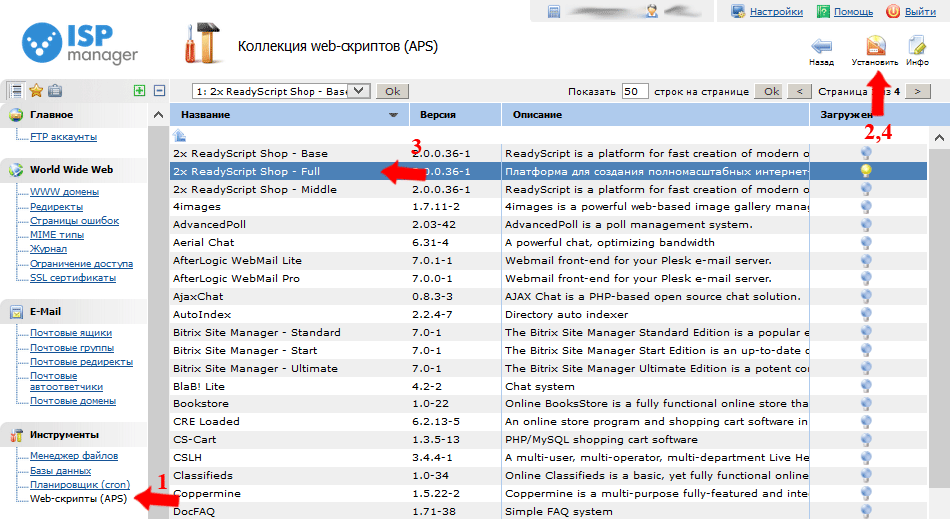The image size is (950, 519).
Task: Open FTP аккаунты in sidebar
Action: tap(64, 137)
